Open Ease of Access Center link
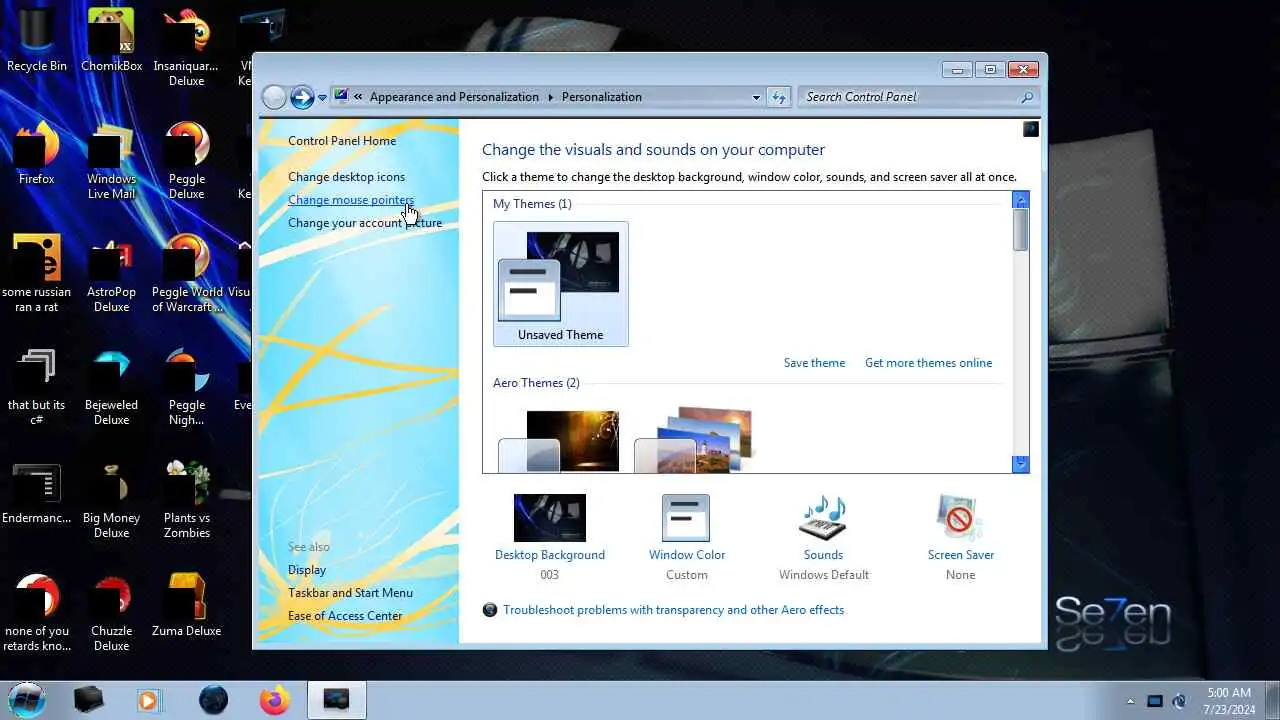1280x720 pixels. pyautogui.click(x=345, y=616)
